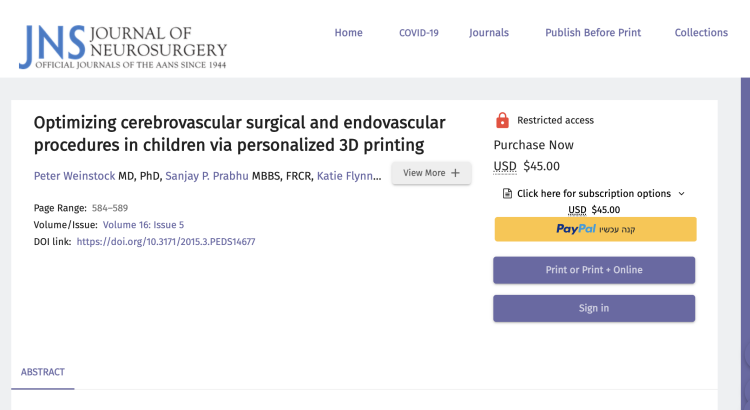The width and height of the screenshot is (750, 410).
Task: Choose Print or Print + Online
Action: coord(594,270)
